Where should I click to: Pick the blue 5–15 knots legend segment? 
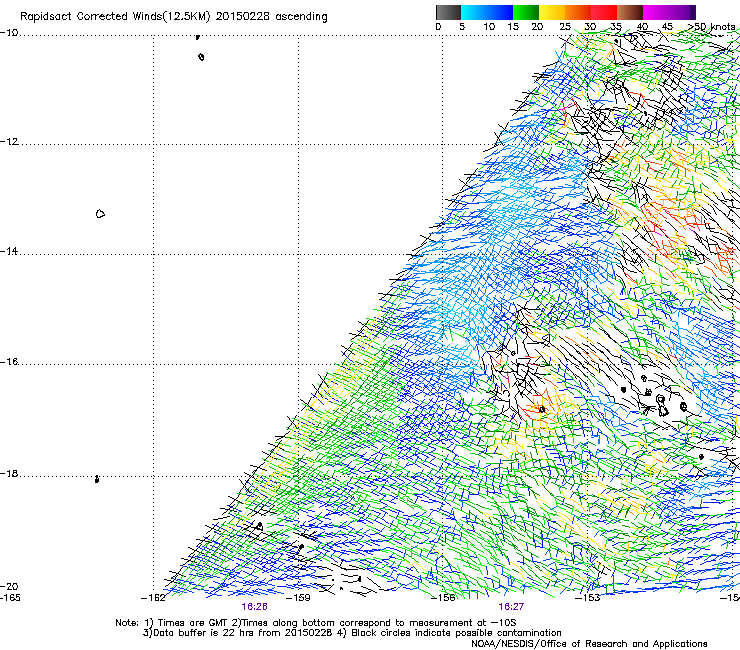point(487,12)
